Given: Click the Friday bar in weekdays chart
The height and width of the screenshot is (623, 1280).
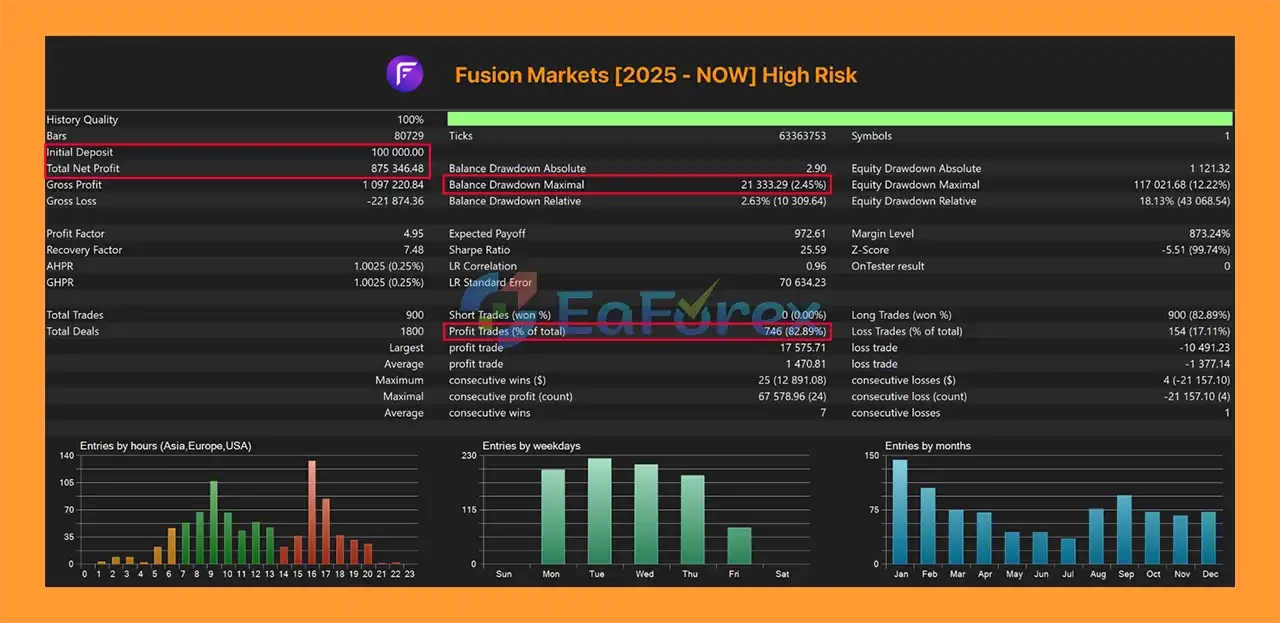Looking at the screenshot, I should (x=739, y=545).
